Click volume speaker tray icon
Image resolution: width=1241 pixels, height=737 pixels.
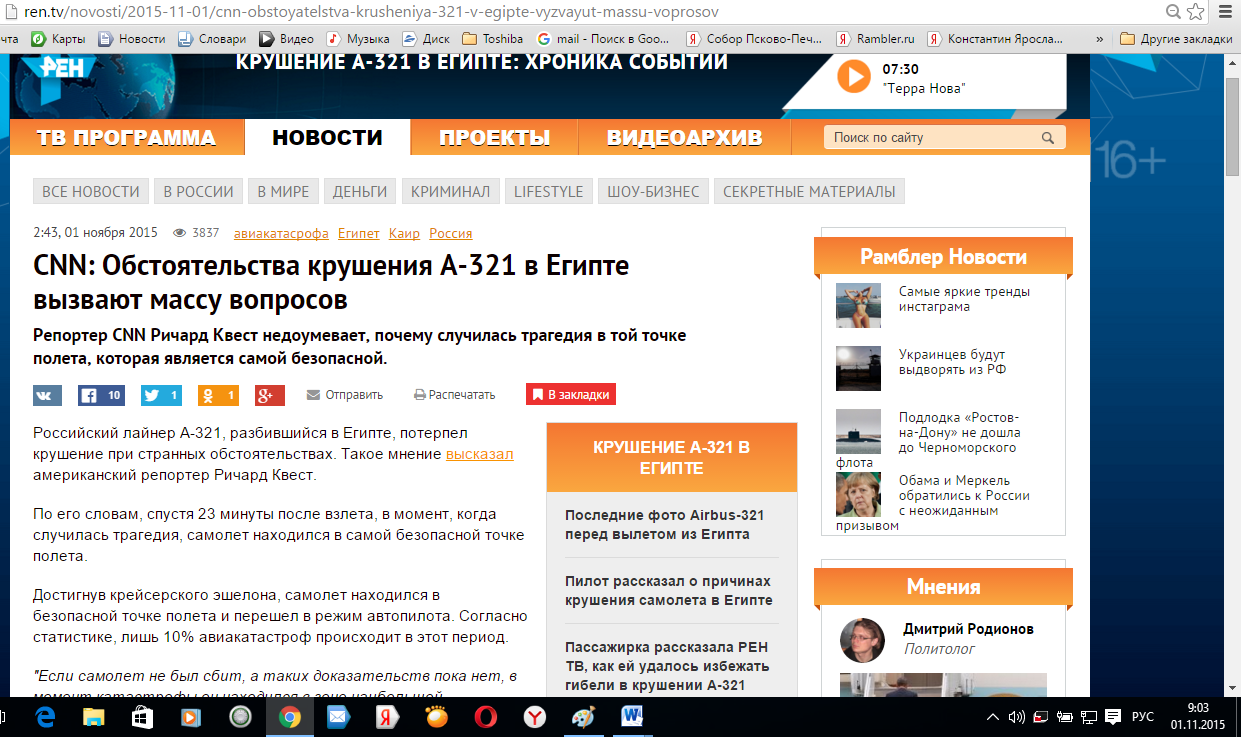point(1016,717)
